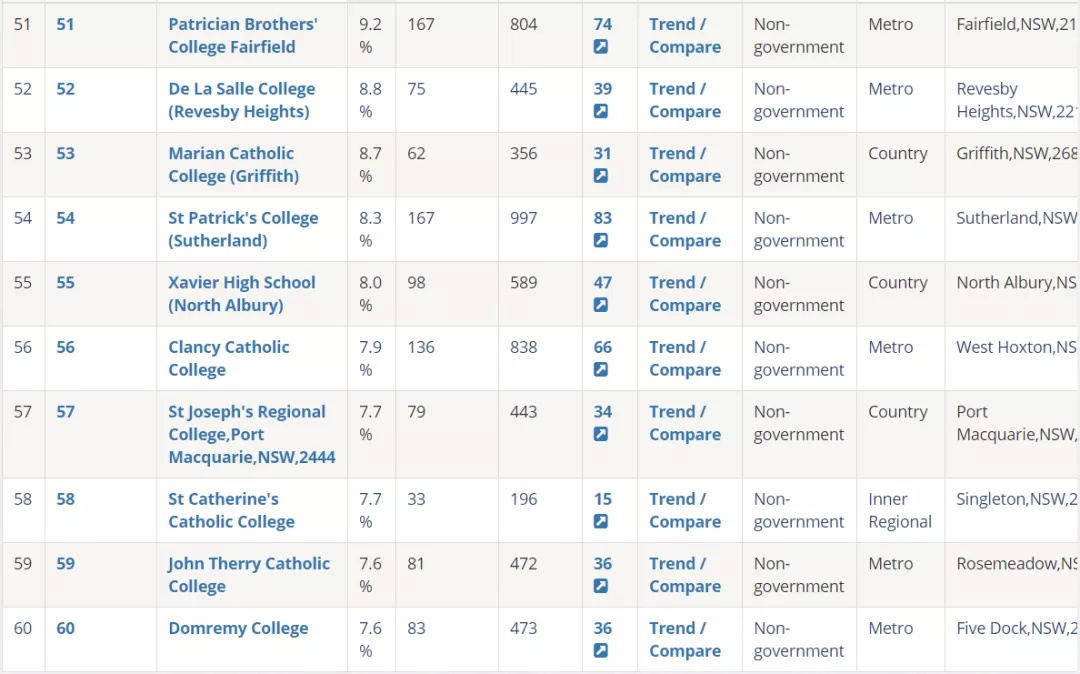Open external link icon under 66
Viewport: 1080px width, 674px height.
pos(601,370)
